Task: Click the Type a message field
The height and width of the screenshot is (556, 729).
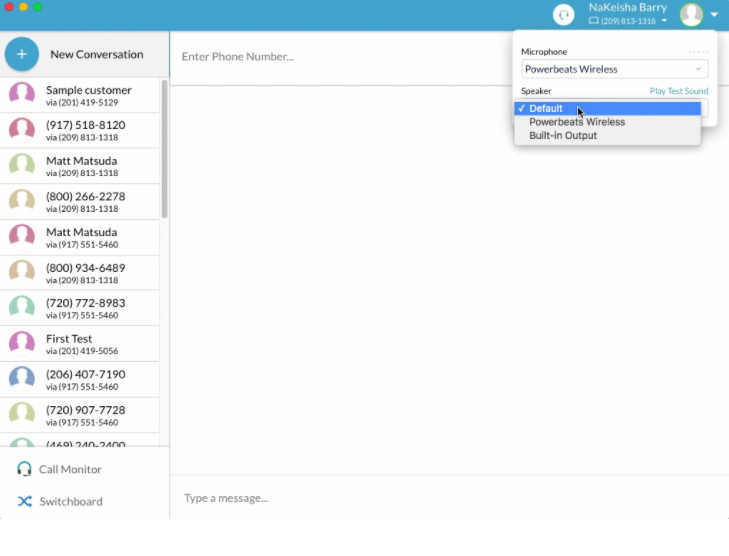Action: pyautogui.click(x=449, y=498)
